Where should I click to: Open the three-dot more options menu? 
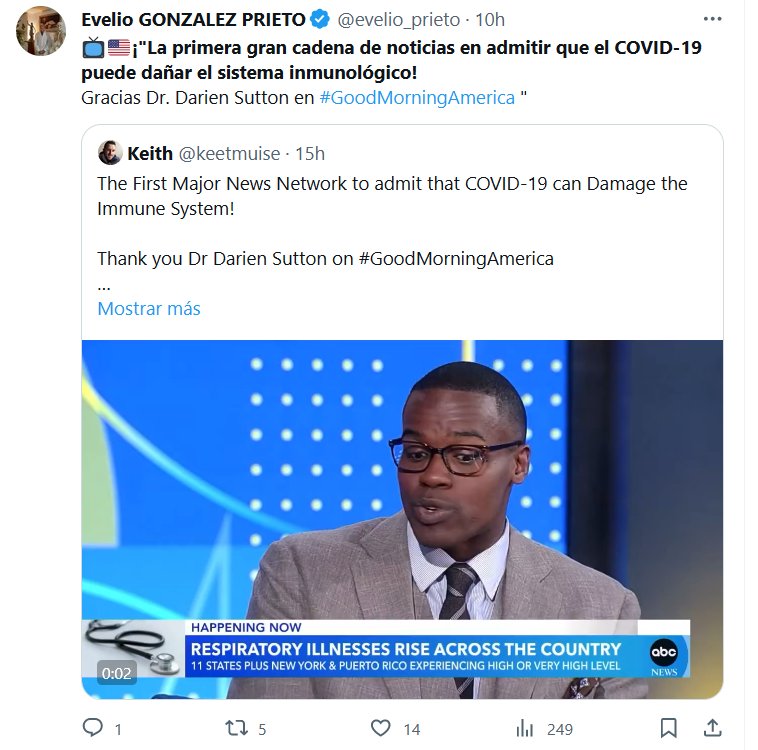pyautogui.click(x=713, y=19)
